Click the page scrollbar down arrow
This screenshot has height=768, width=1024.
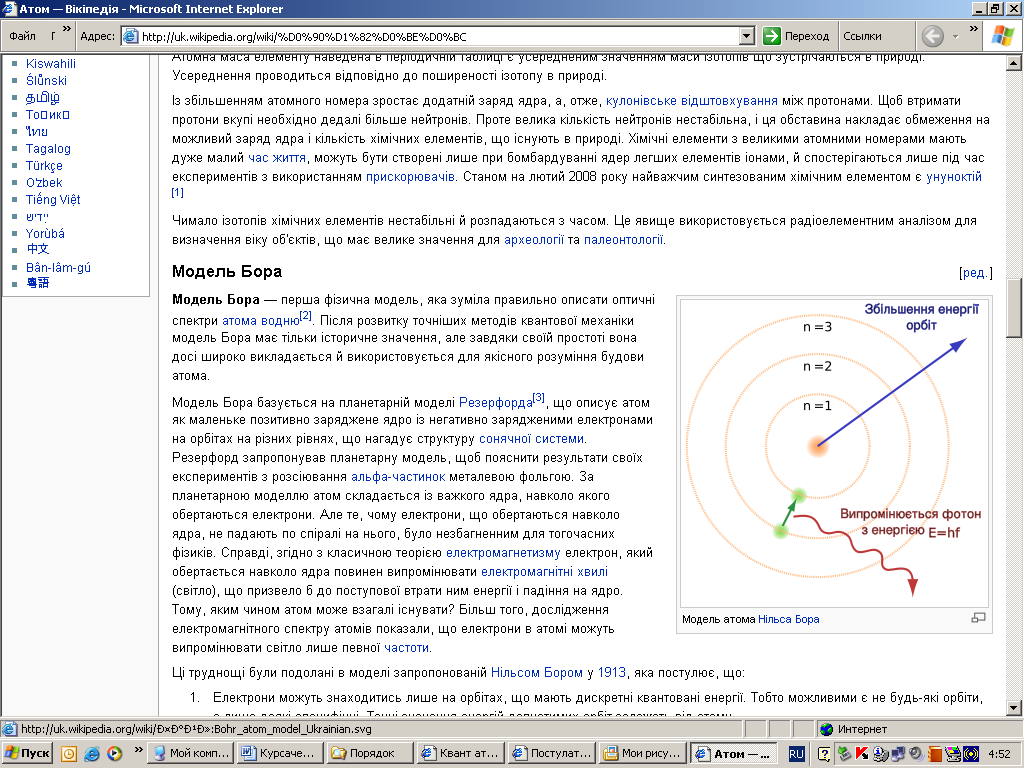[1014, 708]
